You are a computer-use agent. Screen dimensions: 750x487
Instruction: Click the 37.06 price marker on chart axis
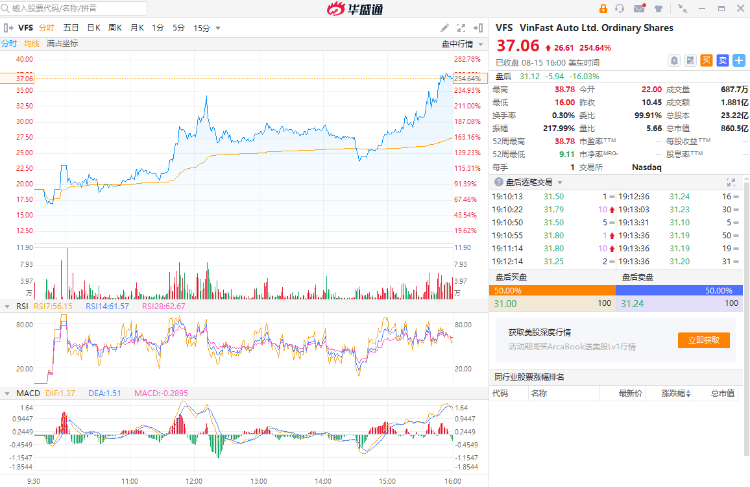pyautogui.click(x=17, y=78)
